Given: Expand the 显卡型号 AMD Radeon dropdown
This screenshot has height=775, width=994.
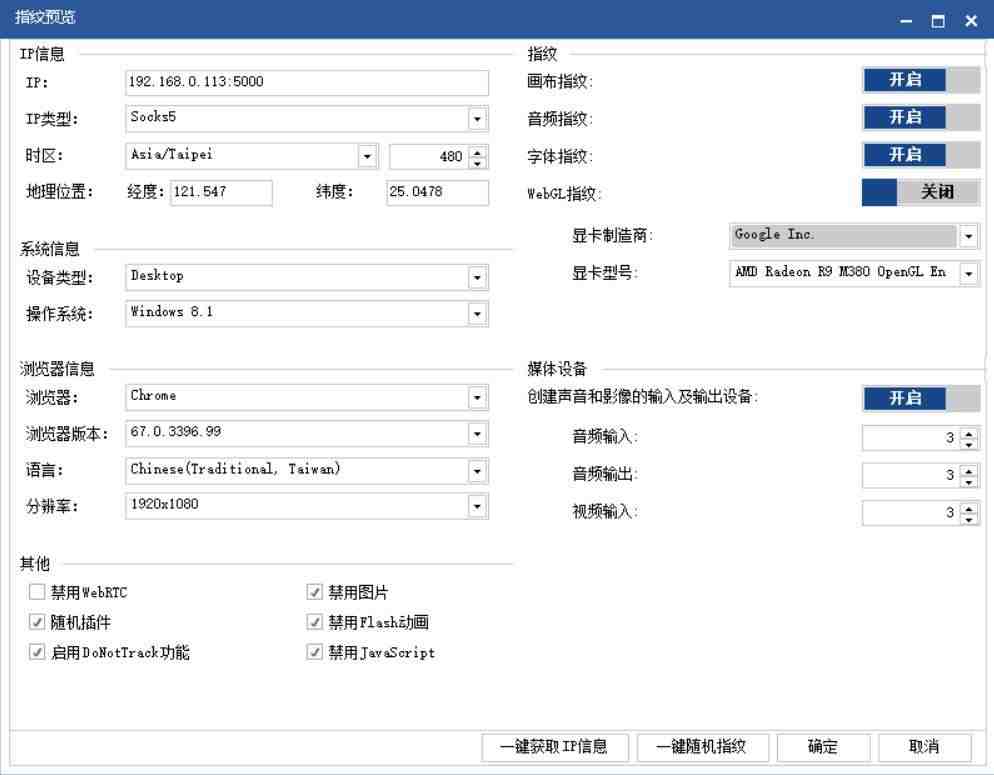Looking at the screenshot, I should [x=969, y=273].
